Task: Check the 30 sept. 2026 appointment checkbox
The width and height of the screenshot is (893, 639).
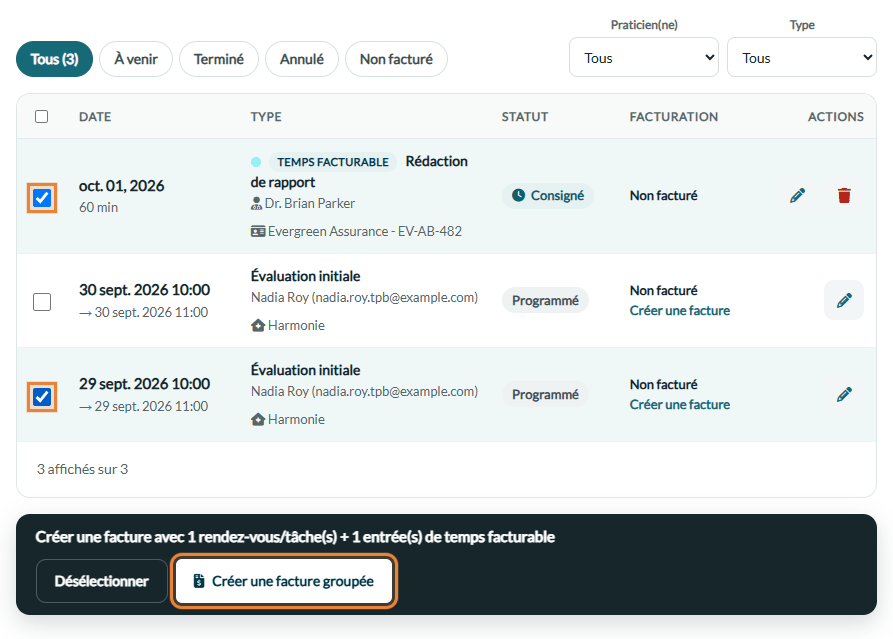Action: pos(42,301)
